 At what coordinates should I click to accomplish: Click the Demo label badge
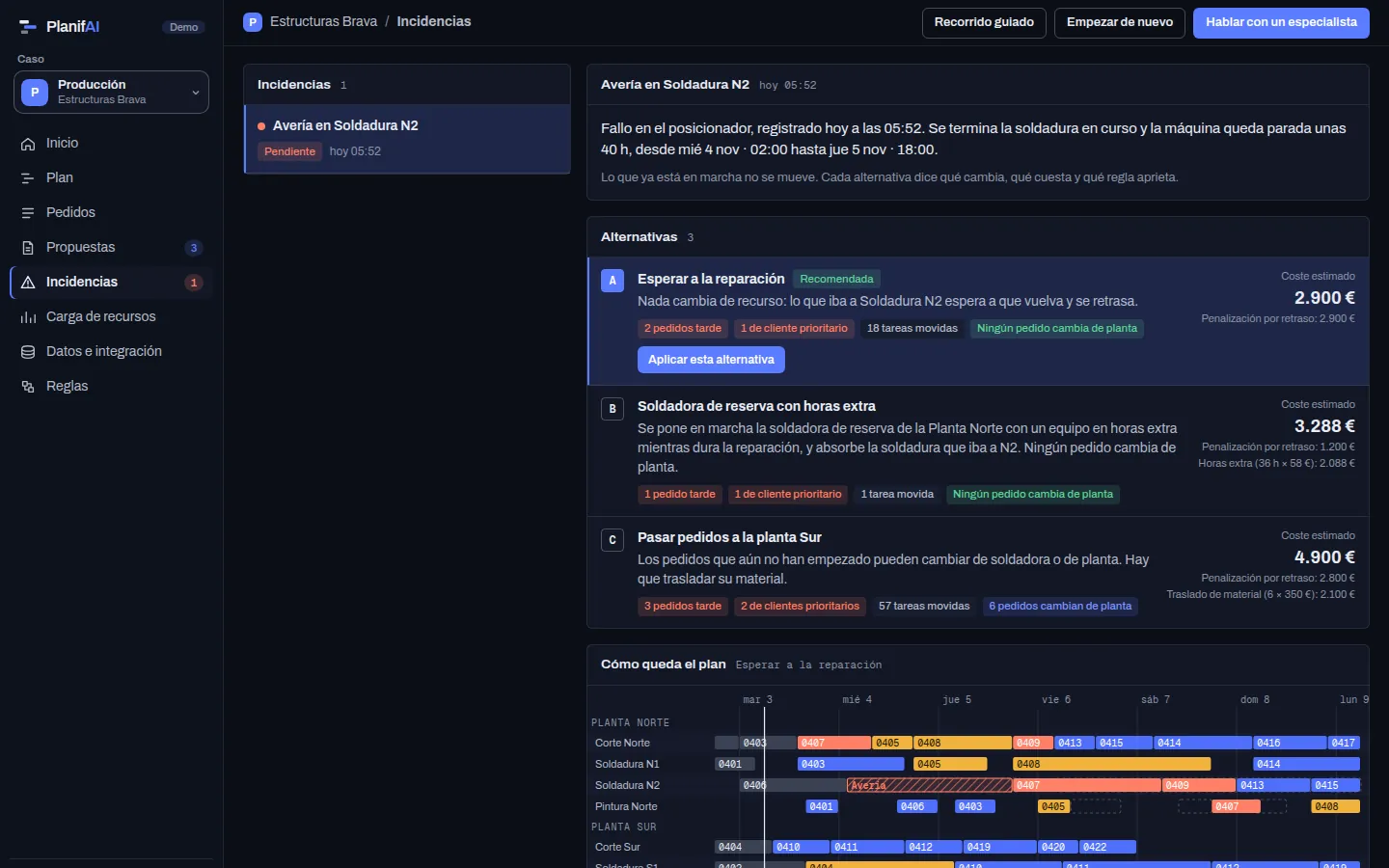pyautogui.click(x=183, y=27)
